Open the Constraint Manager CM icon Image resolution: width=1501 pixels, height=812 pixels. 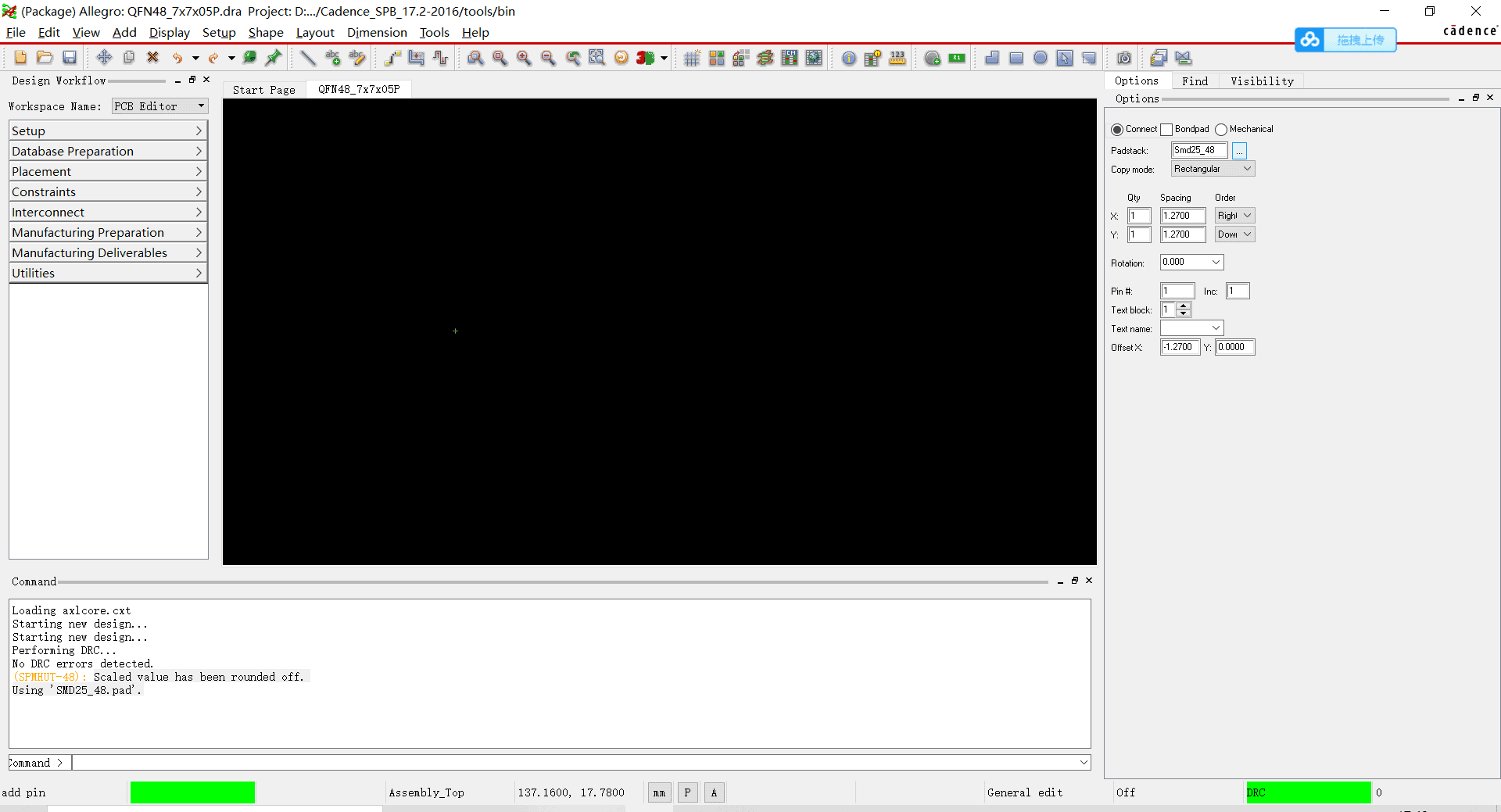790,58
